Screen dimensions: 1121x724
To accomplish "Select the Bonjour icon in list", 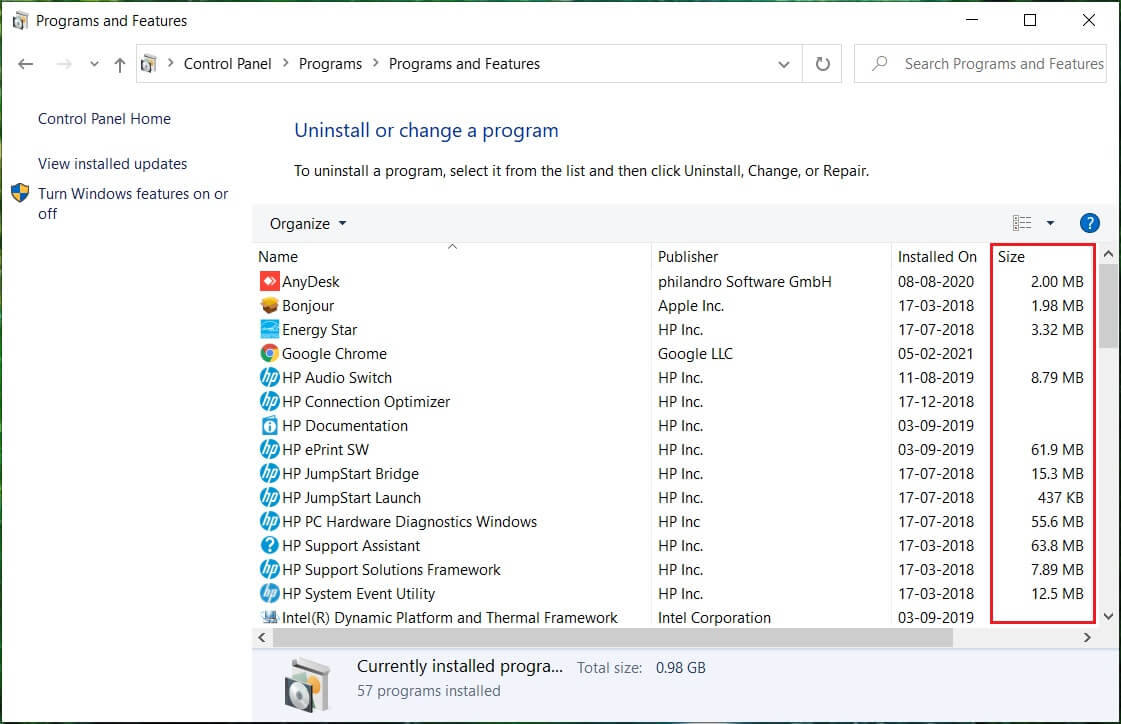I will tap(269, 306).
